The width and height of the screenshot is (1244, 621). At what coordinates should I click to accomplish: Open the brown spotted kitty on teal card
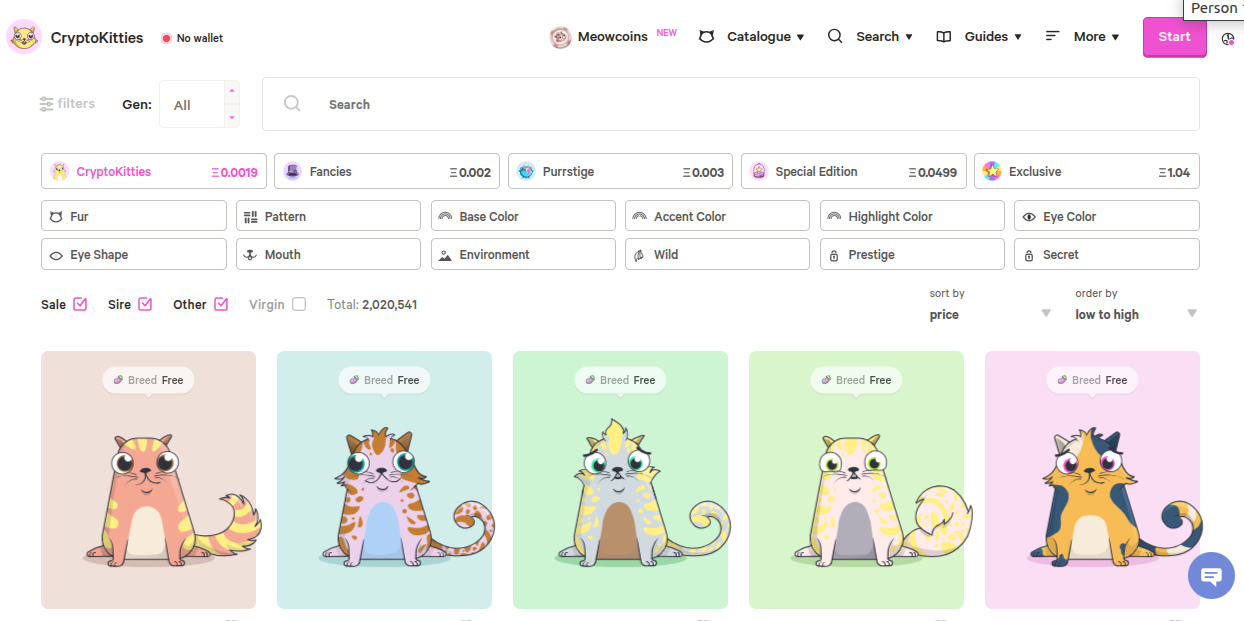pyautogui.click(x=384, y=480)
